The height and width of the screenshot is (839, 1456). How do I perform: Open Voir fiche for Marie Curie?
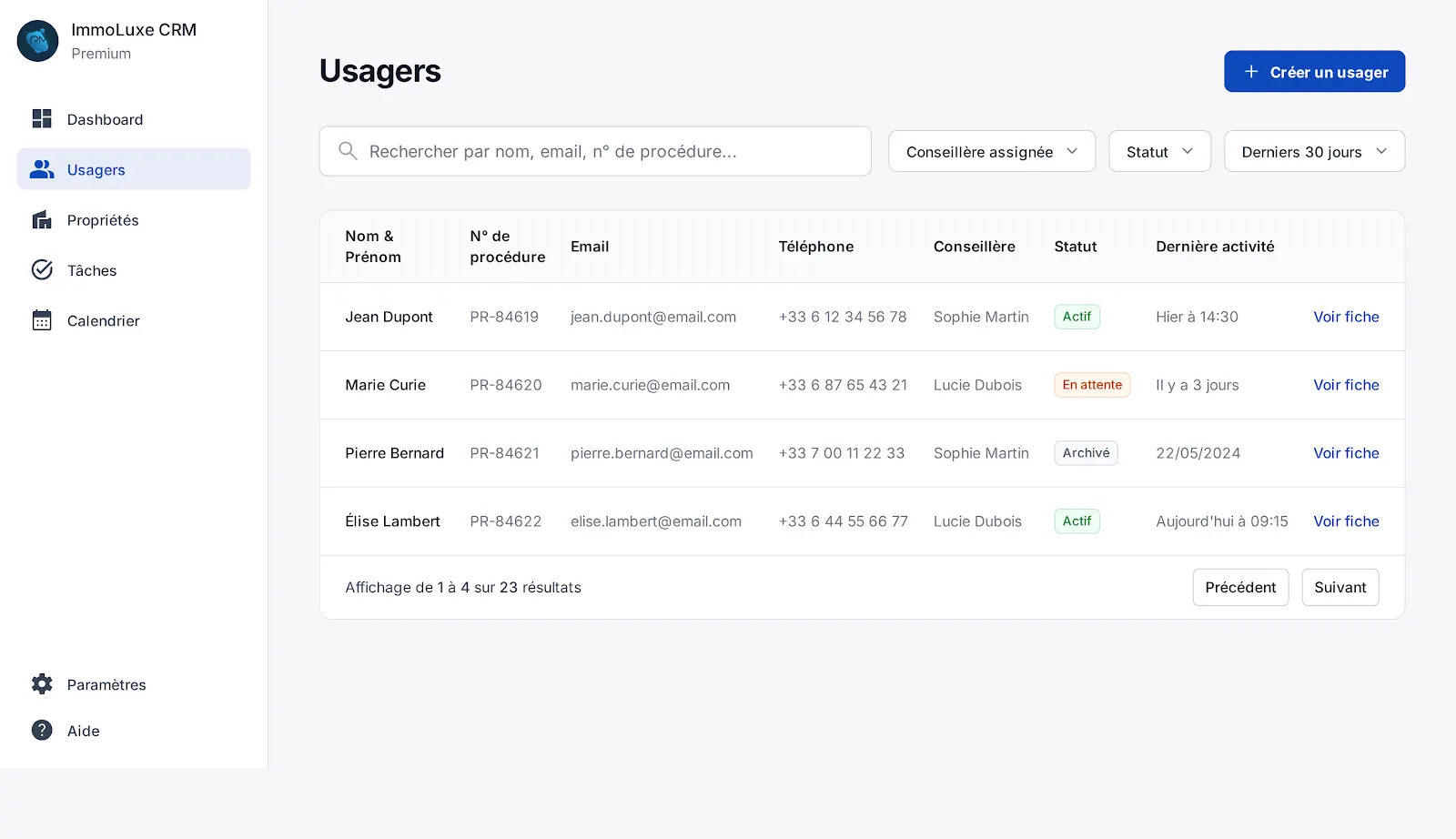[x=1346, y=385]
